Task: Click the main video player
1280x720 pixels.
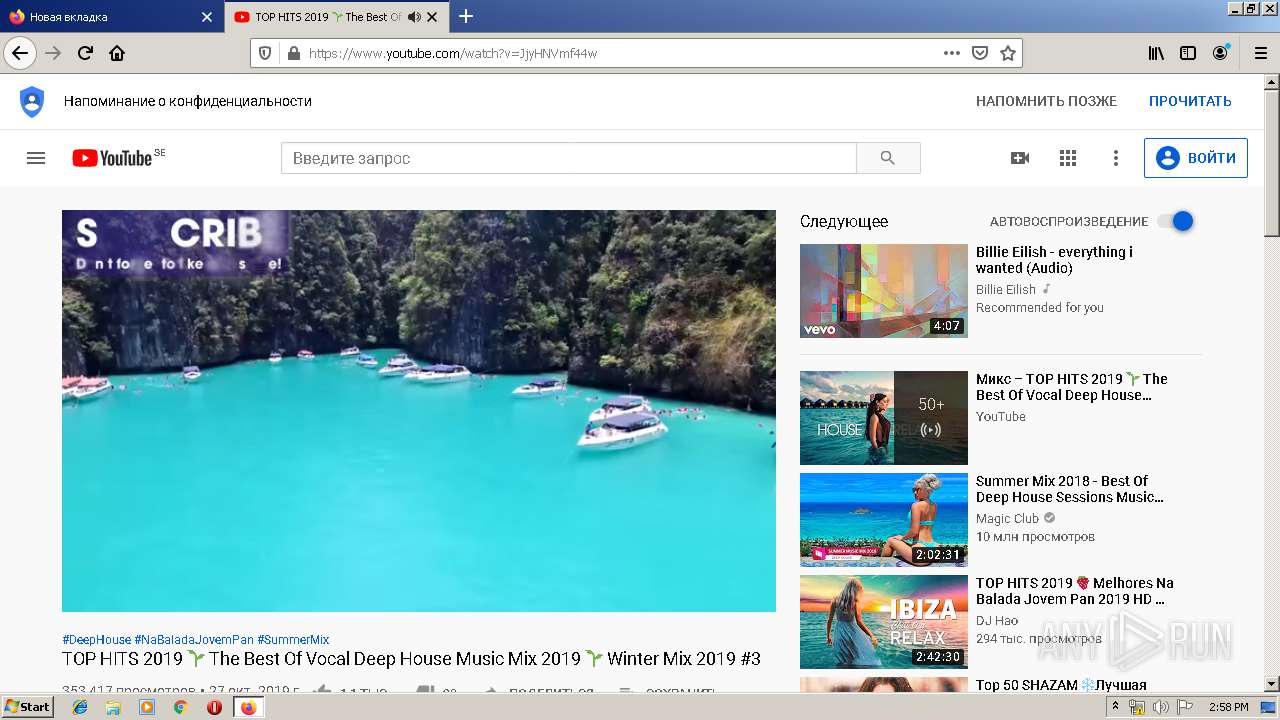Action: point(419,411)
